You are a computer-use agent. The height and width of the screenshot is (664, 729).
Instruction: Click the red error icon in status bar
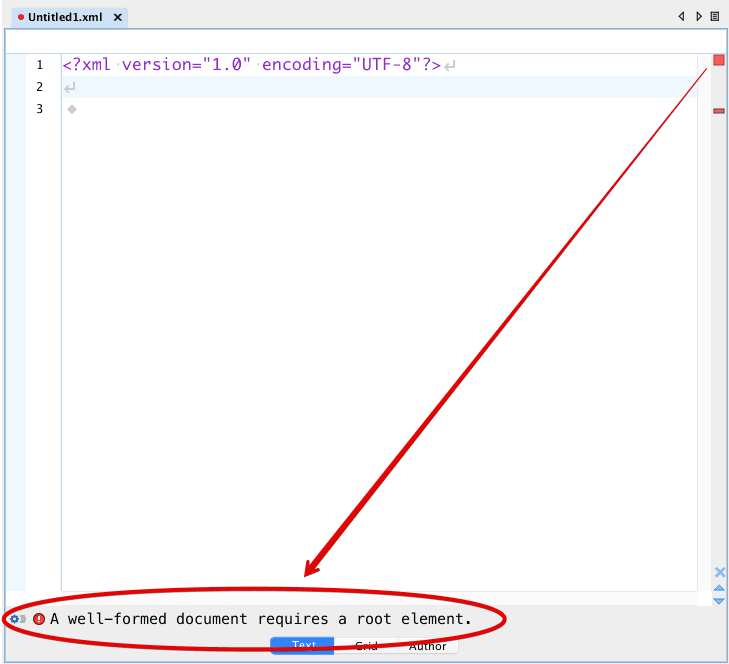(x=39, y=619)
